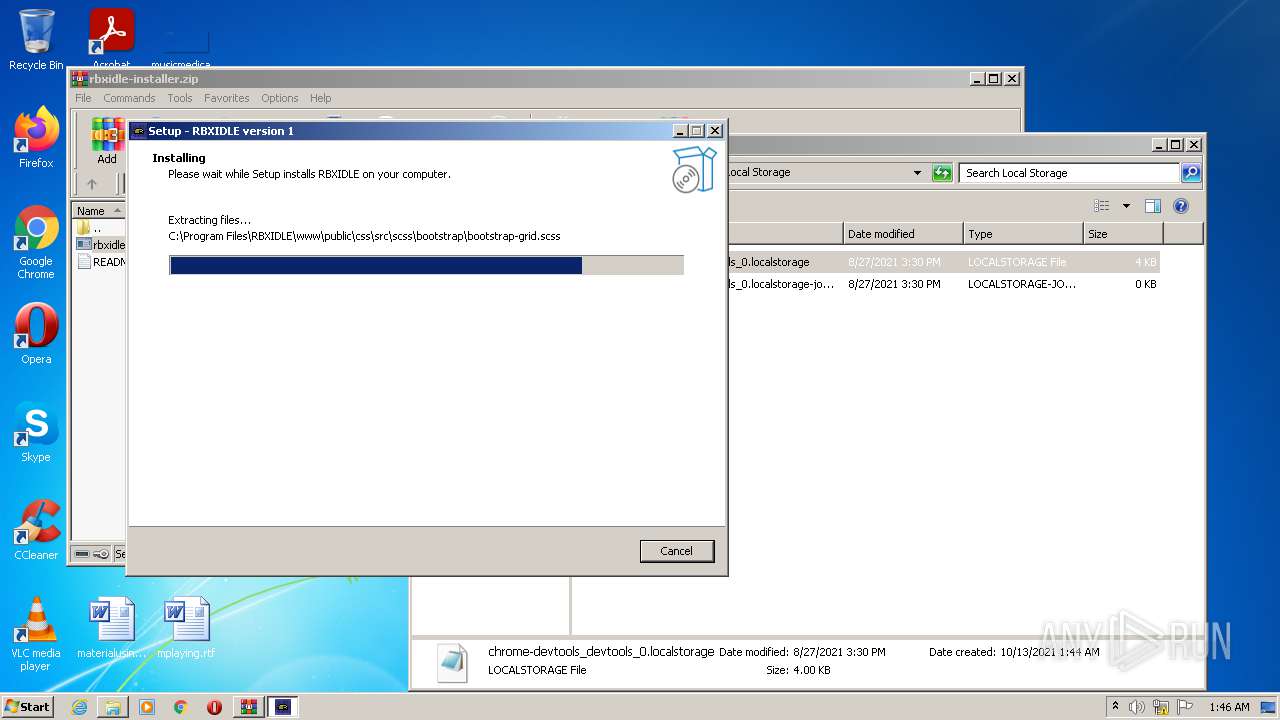Screen dimensions: 1280x720
Task: Open the Recycle Bin desktop icon
Action: (36, 40)
